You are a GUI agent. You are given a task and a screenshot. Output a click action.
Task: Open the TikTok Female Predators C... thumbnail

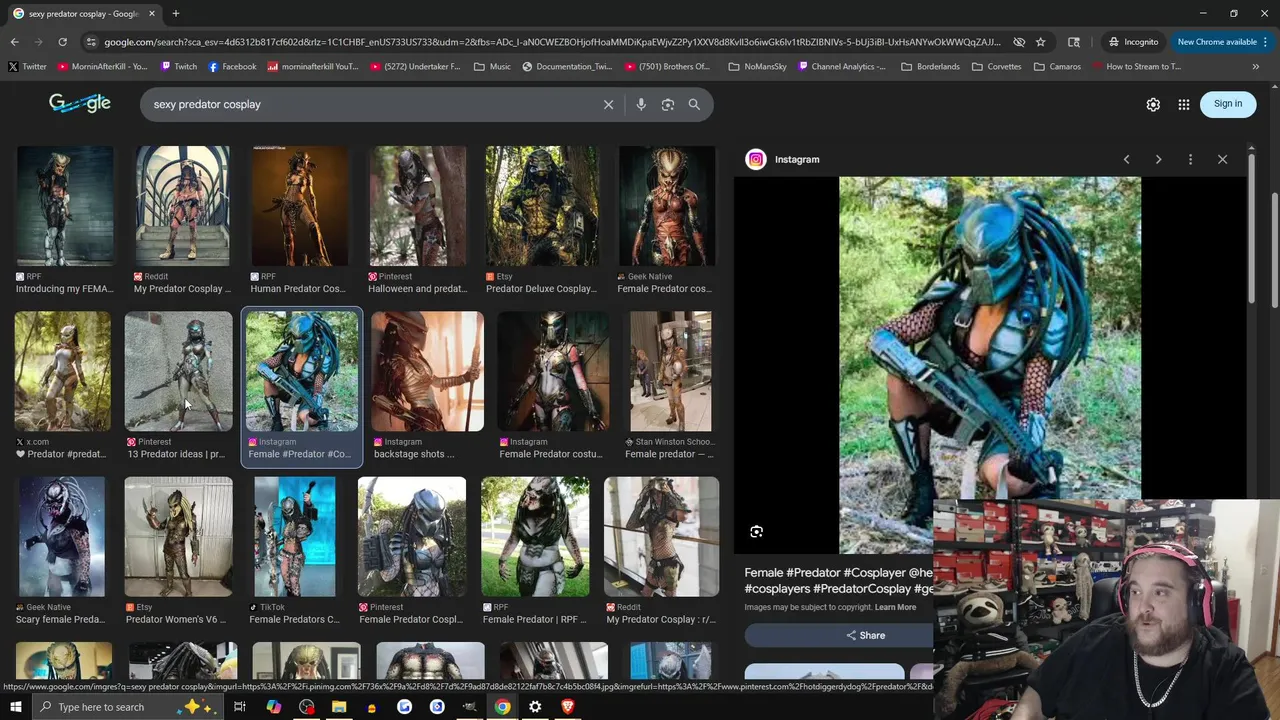295,536
